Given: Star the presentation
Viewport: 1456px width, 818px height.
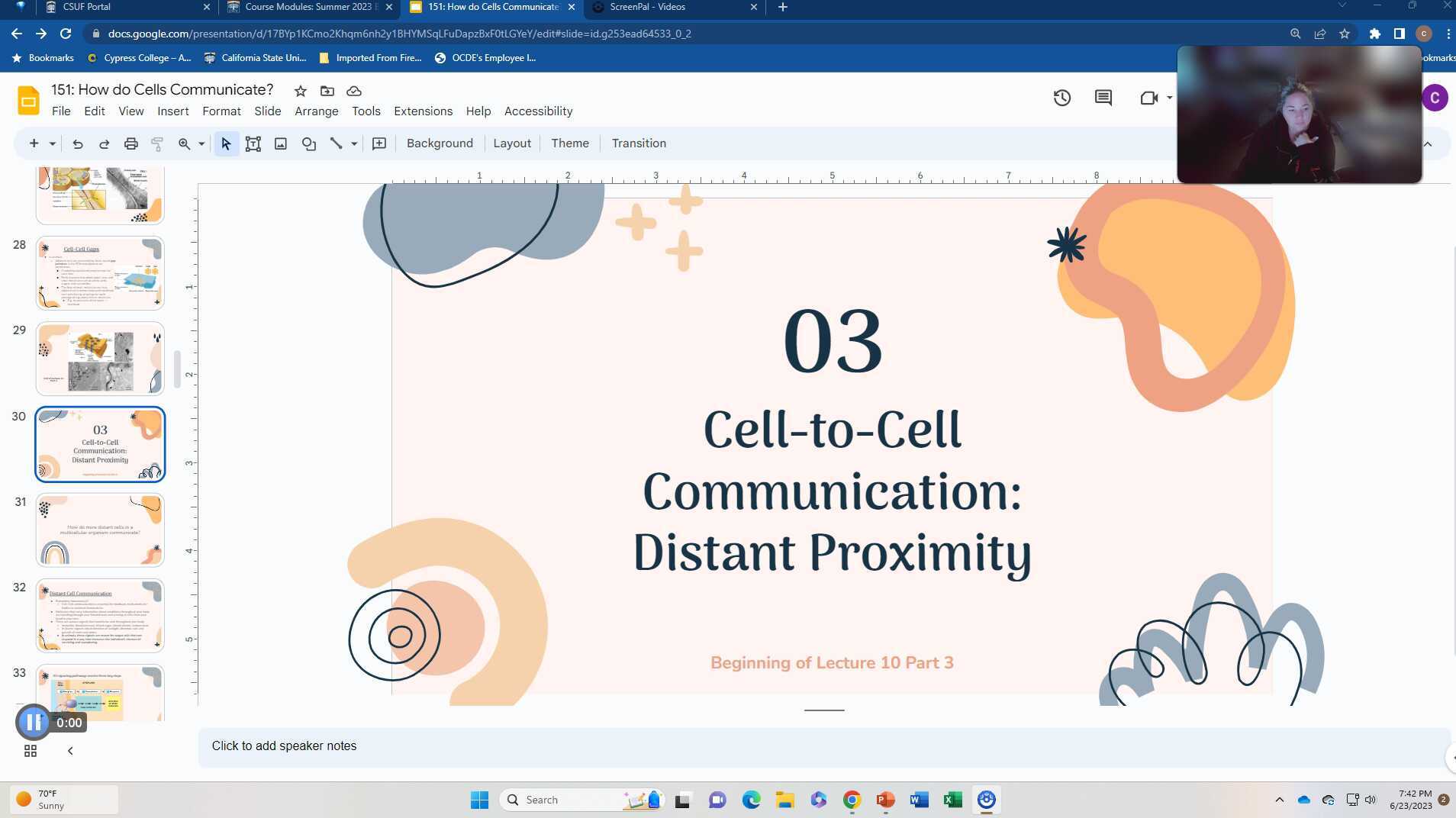Looking at the screenshot, I should (300, 91).
